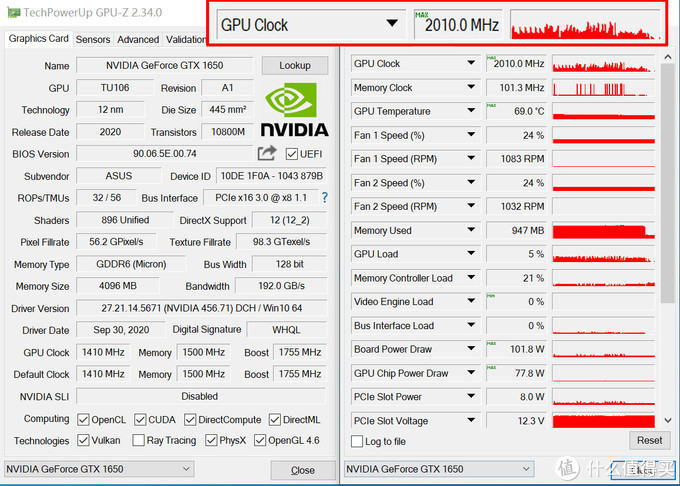Click the Board Power Draw reading 101.8 W
This screenshot has width=680, height=486.
point(516,349)
